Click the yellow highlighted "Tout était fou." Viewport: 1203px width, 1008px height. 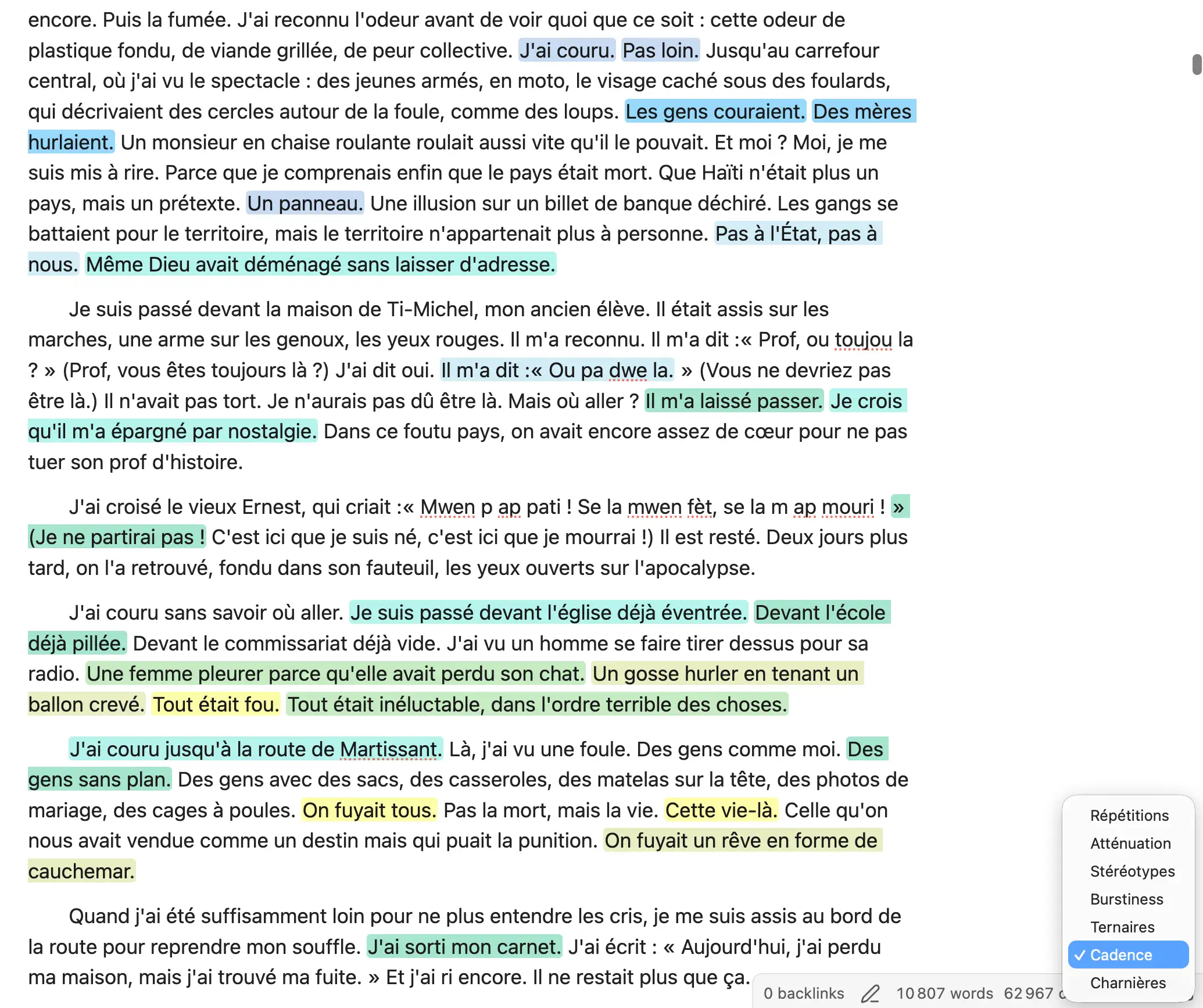[x=216, y=705]
